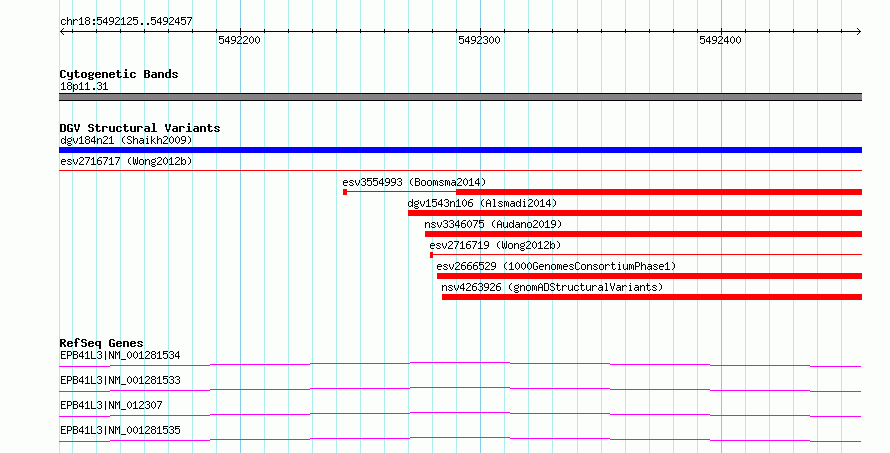The height and width of the screenshot is (453, 890).
Task: Click the right arrow of the ruler
Action: (858, 31)
